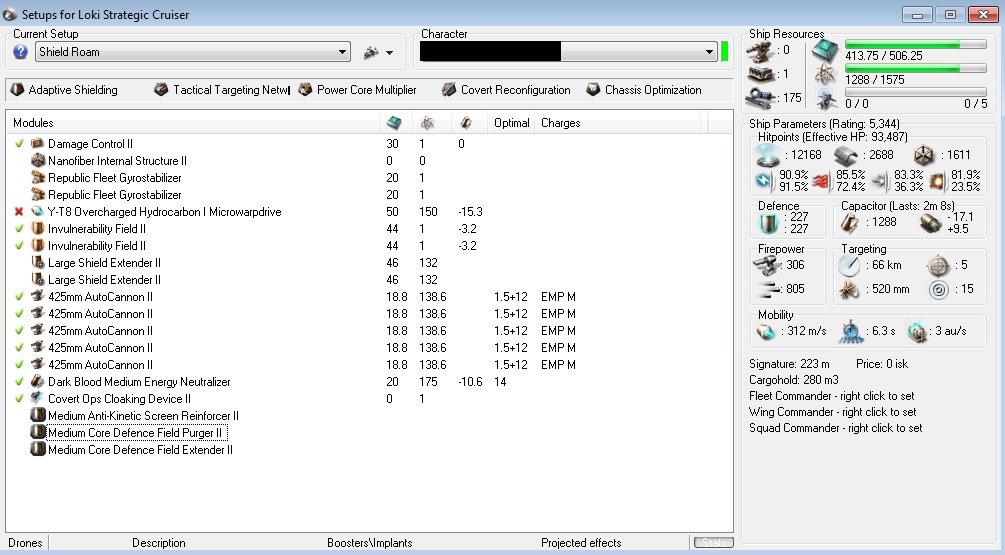
Task: Toggle the Damage Control II active checkmark
Action: (19, 144)
